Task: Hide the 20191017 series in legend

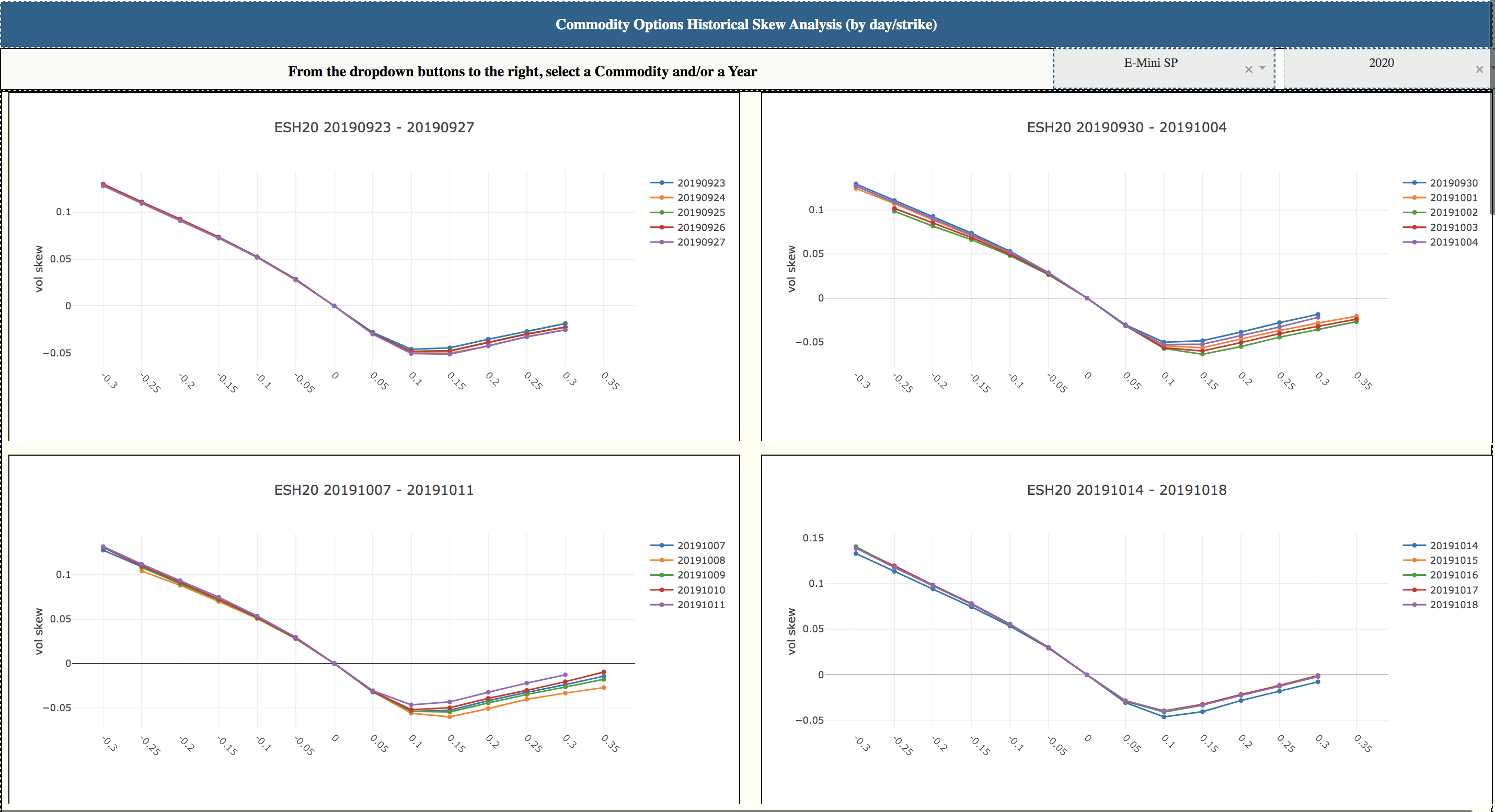Action: click(x=1453, y=590)
